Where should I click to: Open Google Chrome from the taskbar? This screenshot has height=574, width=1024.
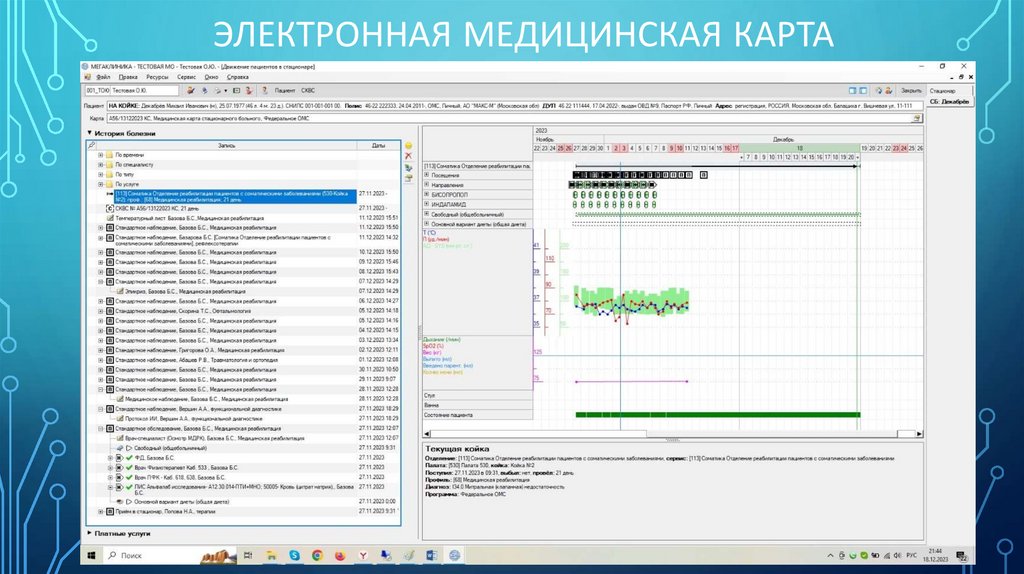(316, 554)
